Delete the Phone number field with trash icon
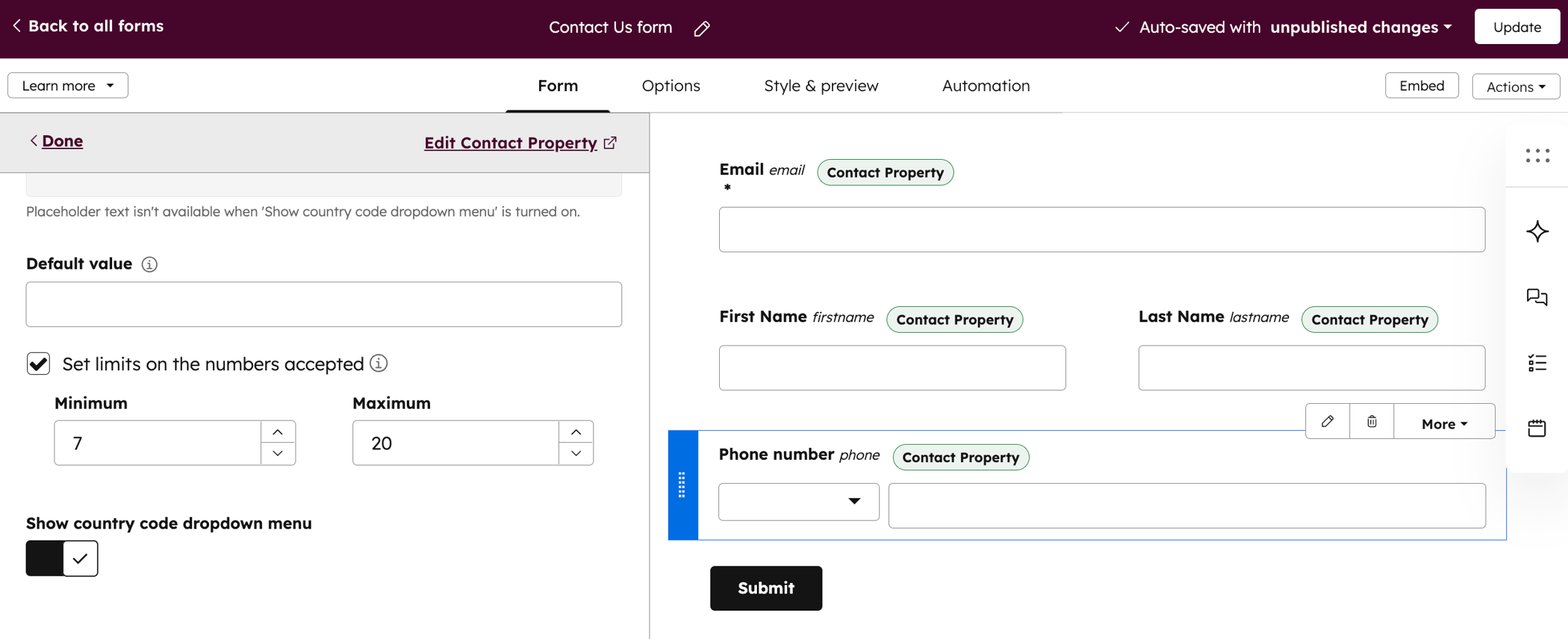 (x=1372, y=422)
